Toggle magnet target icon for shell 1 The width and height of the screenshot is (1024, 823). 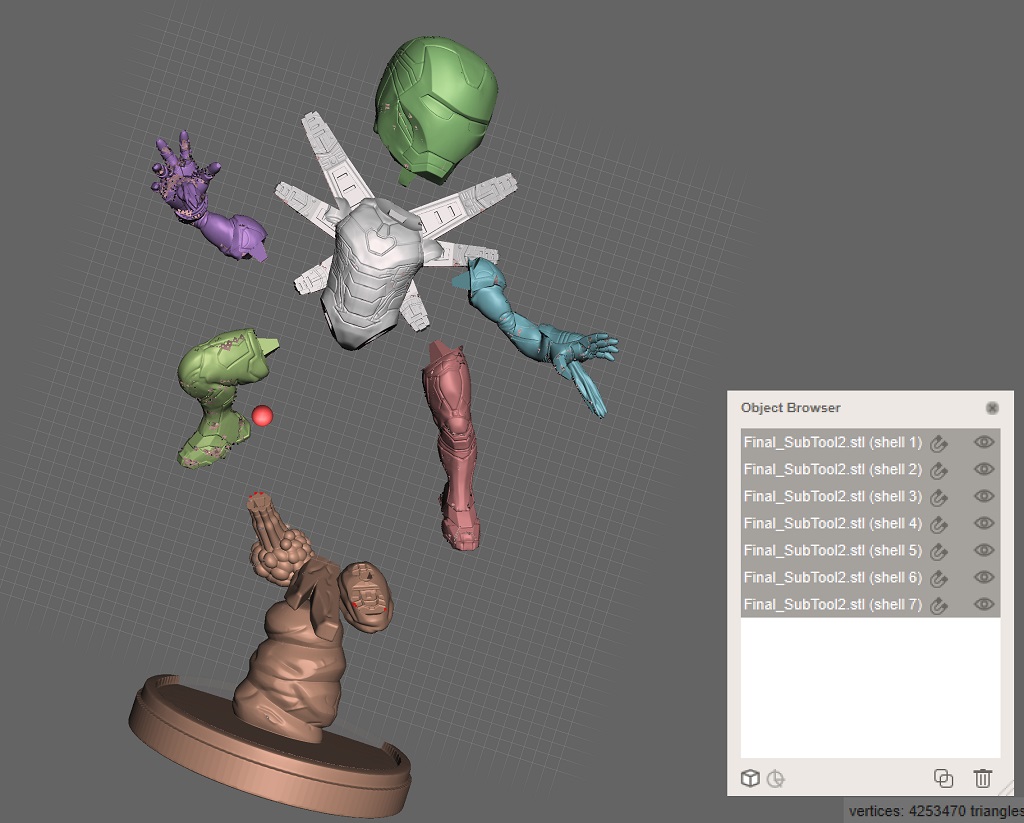(938, 443)
